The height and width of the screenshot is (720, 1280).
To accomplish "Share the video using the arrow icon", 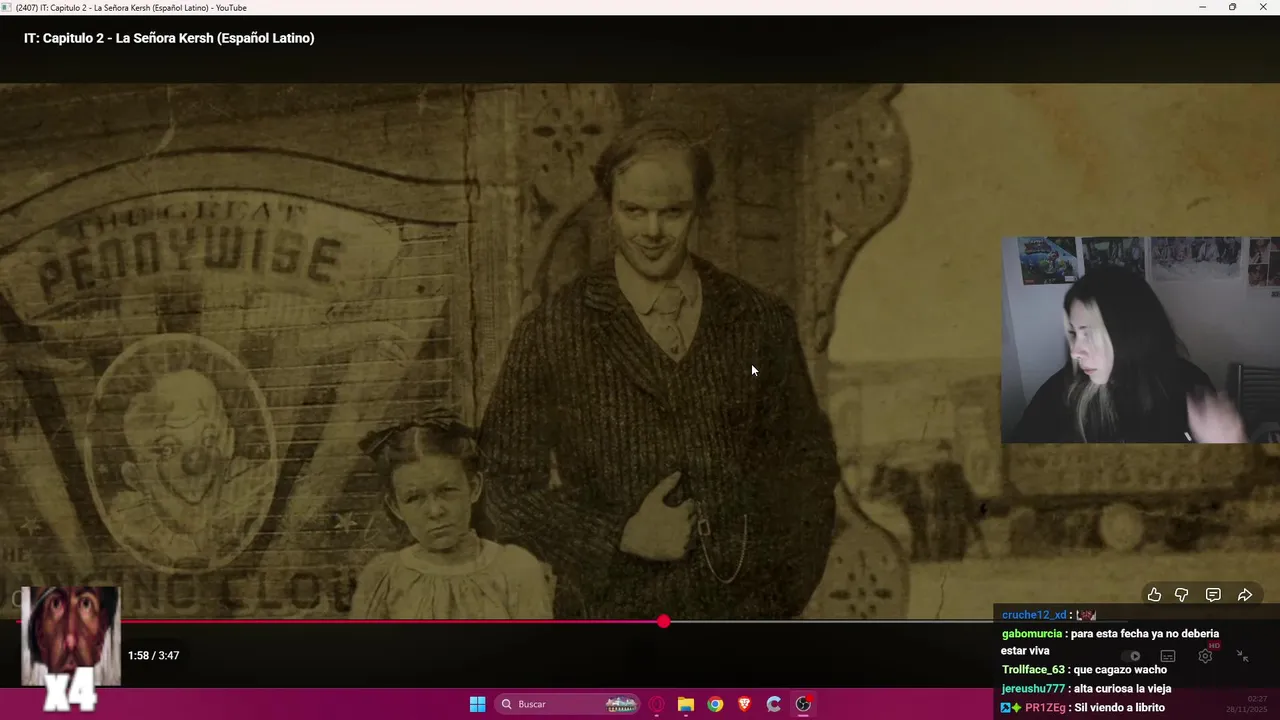I will pos(1245,595).
